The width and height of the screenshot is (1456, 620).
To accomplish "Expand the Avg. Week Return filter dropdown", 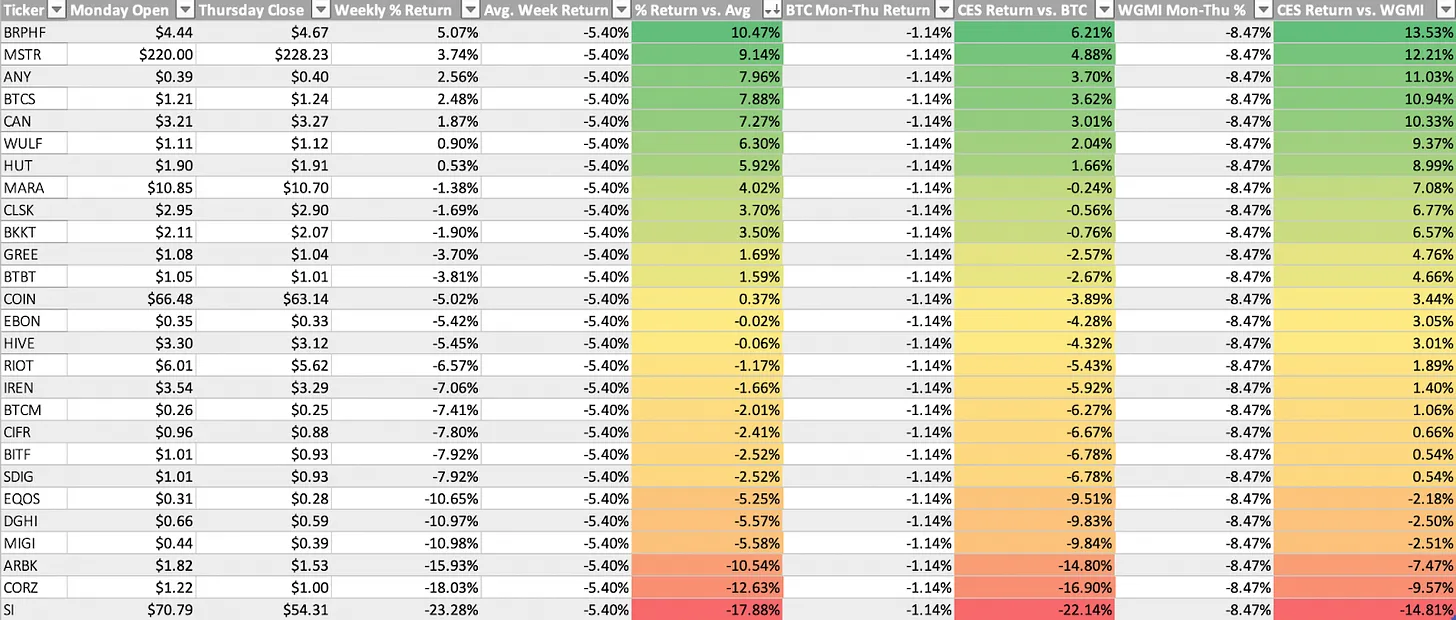I will (621, 10).
